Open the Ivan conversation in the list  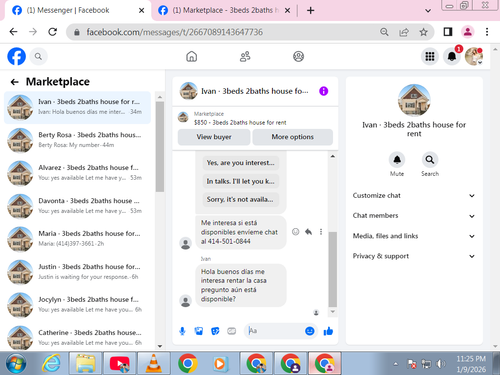click(77, 107)
